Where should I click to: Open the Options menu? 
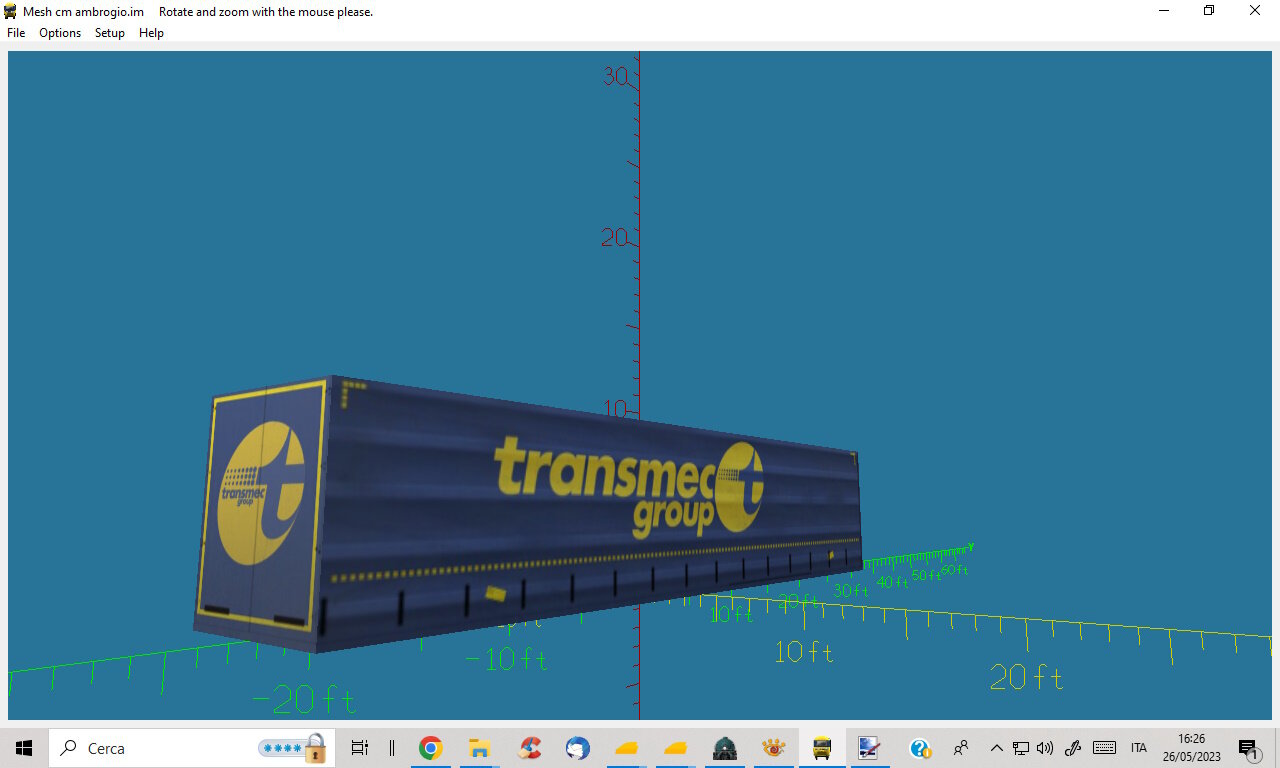[x=60, y=33]
